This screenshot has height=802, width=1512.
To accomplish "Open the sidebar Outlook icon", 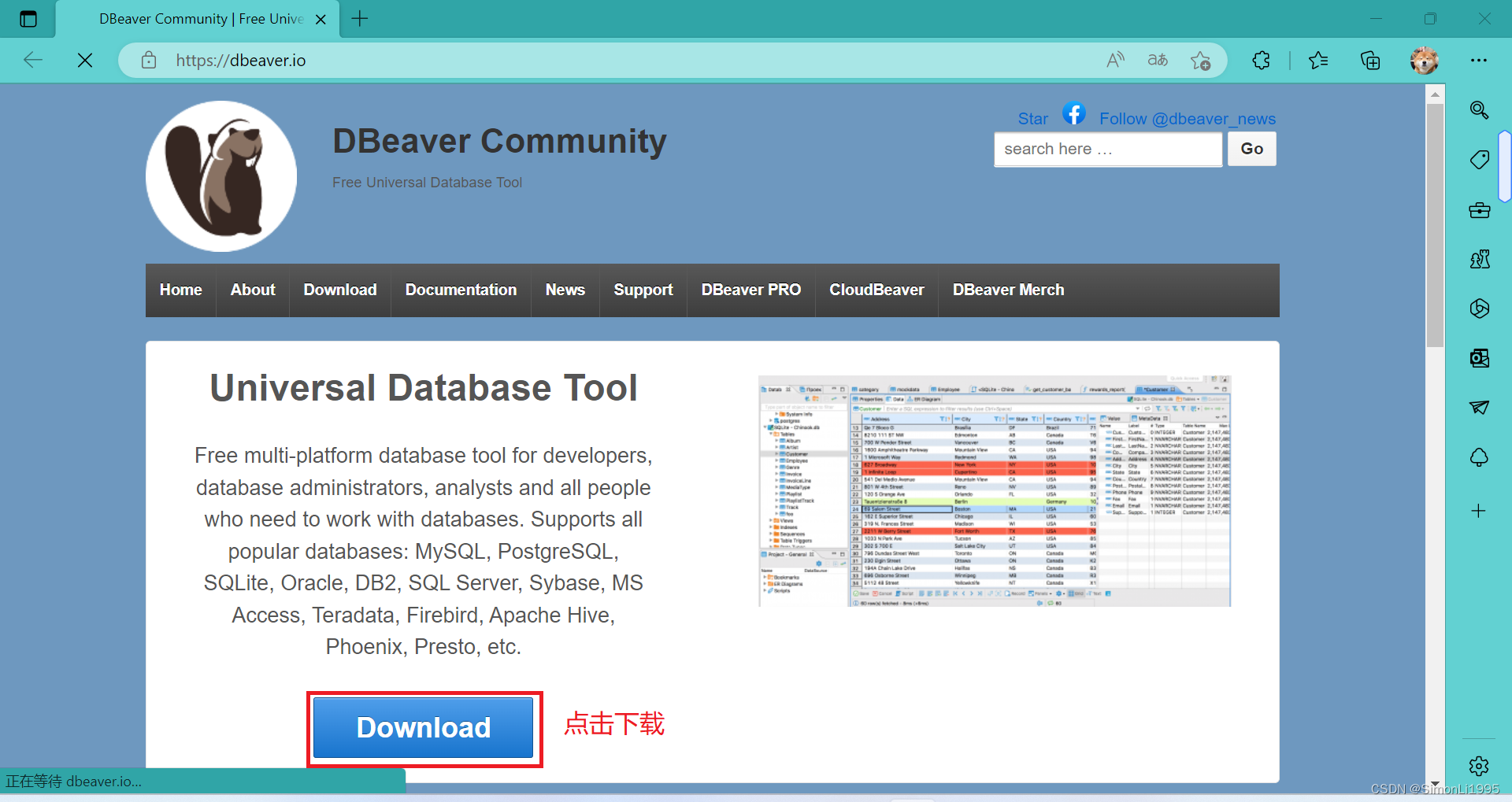I will point(1479,358).
